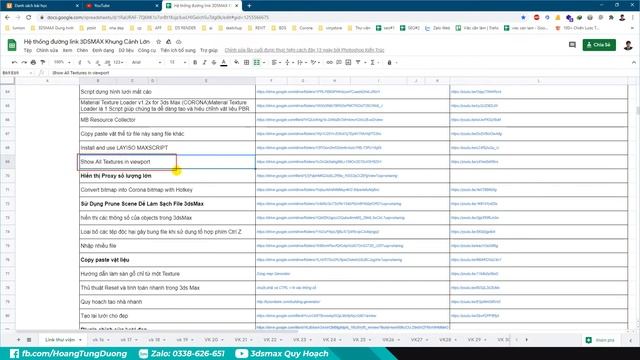Click the cell name box
This screenshot has height=360, width=640.
17,73
